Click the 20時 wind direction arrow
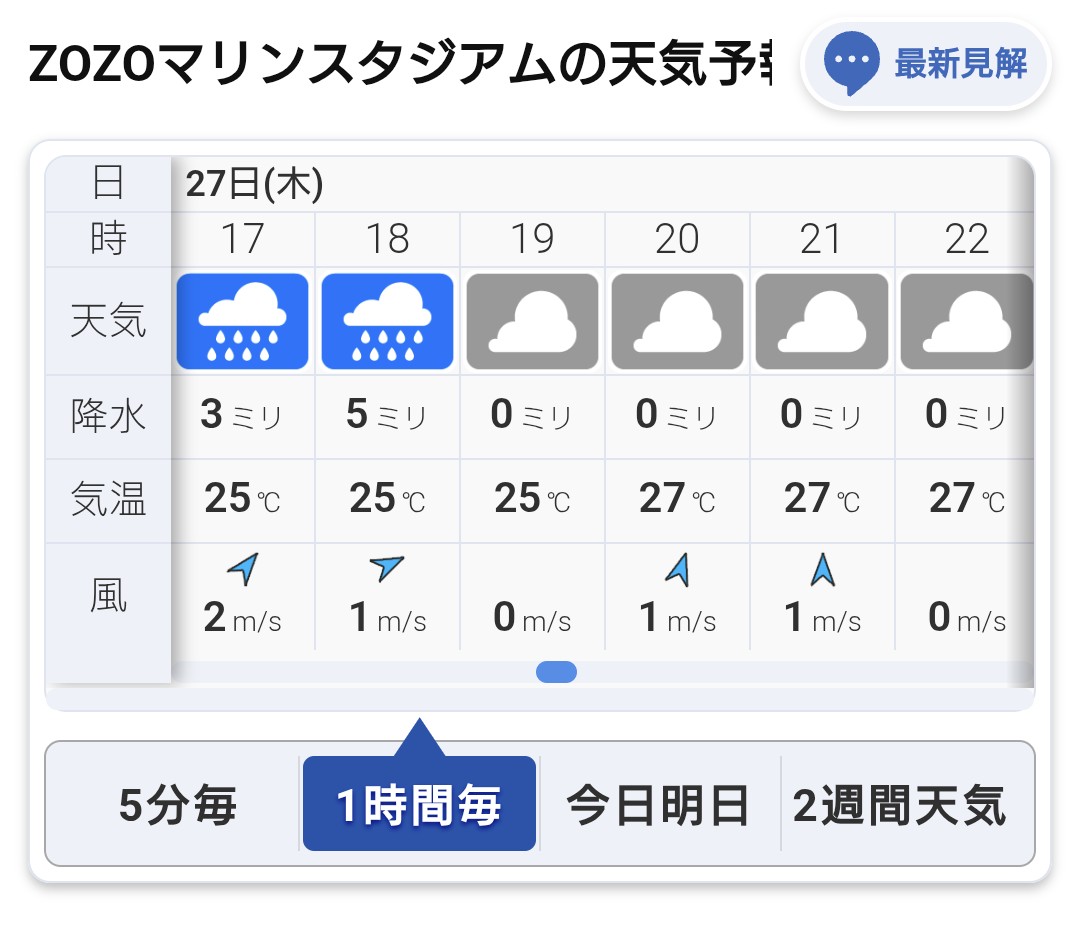This screenshot has height=935, width=1080. pyautogui.click(x=678, y=570)
